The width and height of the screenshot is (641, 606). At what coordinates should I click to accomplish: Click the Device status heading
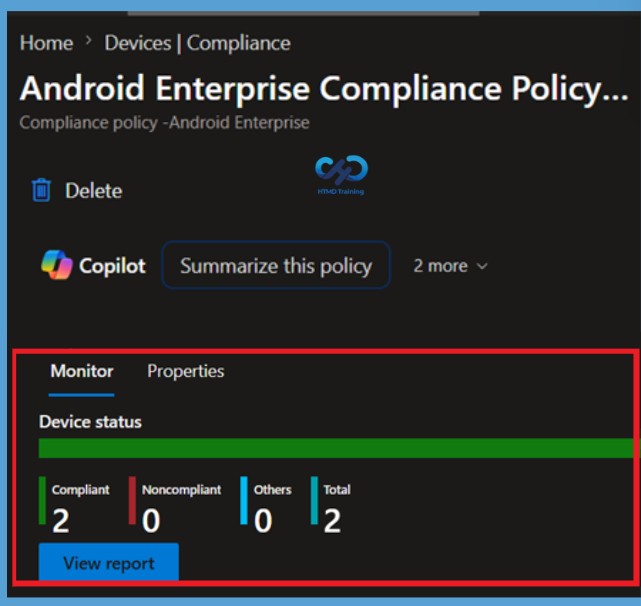(x=90, y=422)
